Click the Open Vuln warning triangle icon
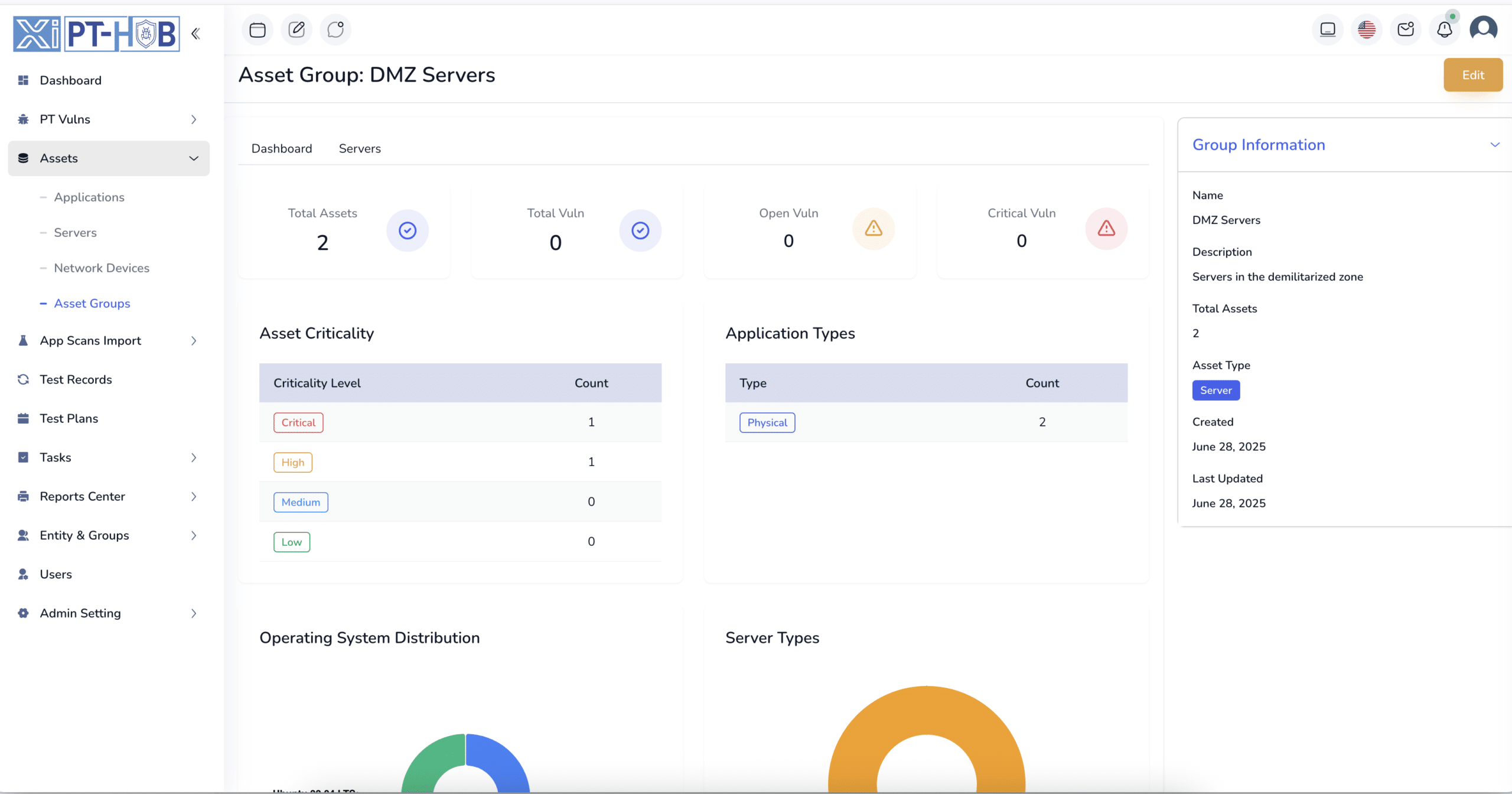Image resolution: width=1512 pixels, height=794 pixels. click(874, 229)
